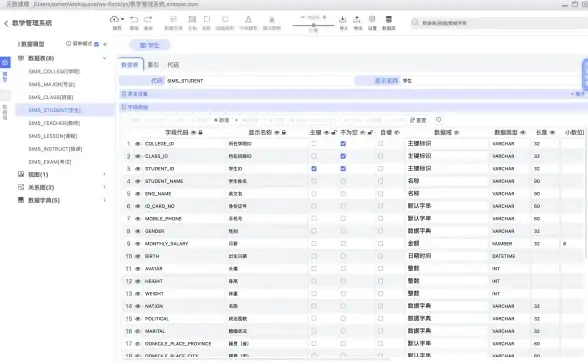Click the search field in top toolbar
588x363 pixels.
coord(499,23)
